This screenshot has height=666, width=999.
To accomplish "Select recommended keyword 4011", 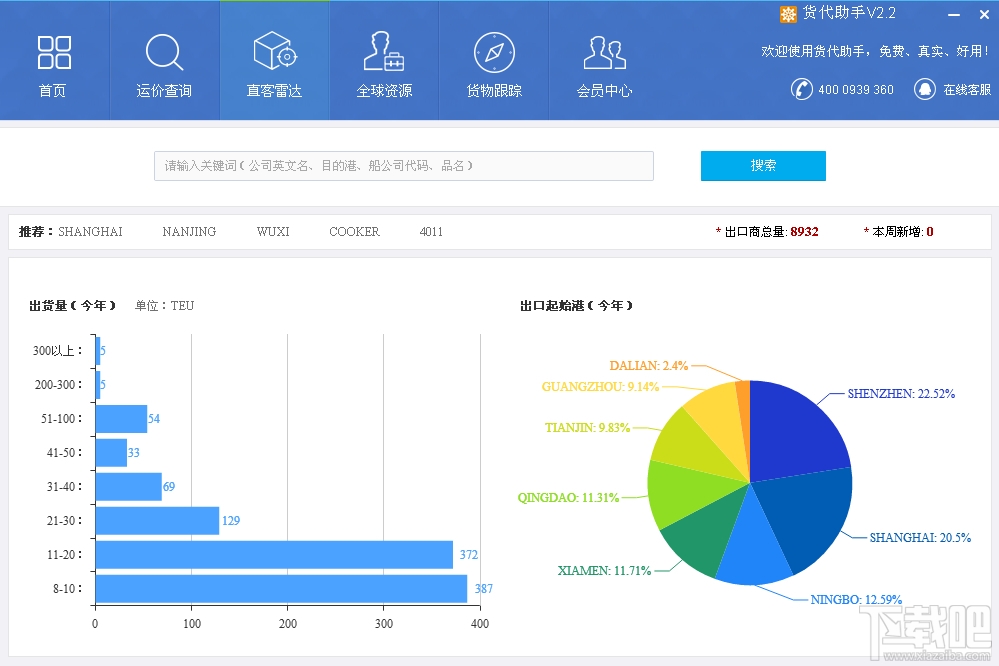I will 431,231.
